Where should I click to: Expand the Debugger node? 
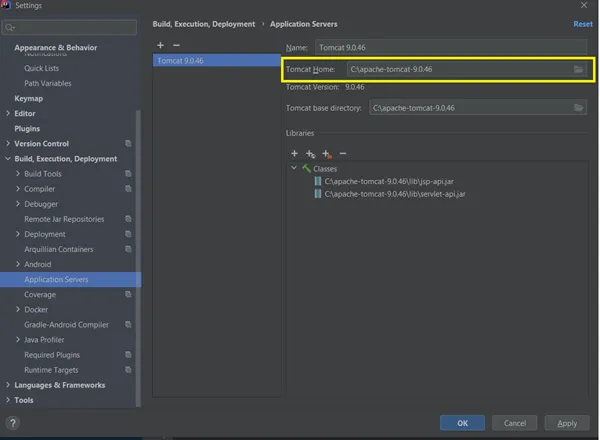coord(18,204)
